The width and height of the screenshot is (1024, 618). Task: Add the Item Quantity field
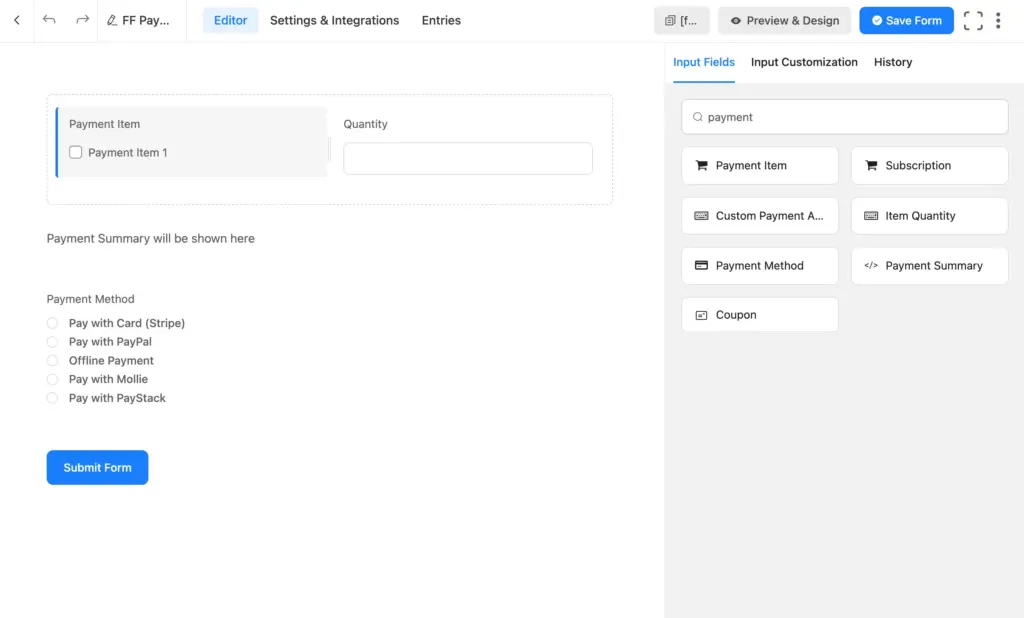929,216
